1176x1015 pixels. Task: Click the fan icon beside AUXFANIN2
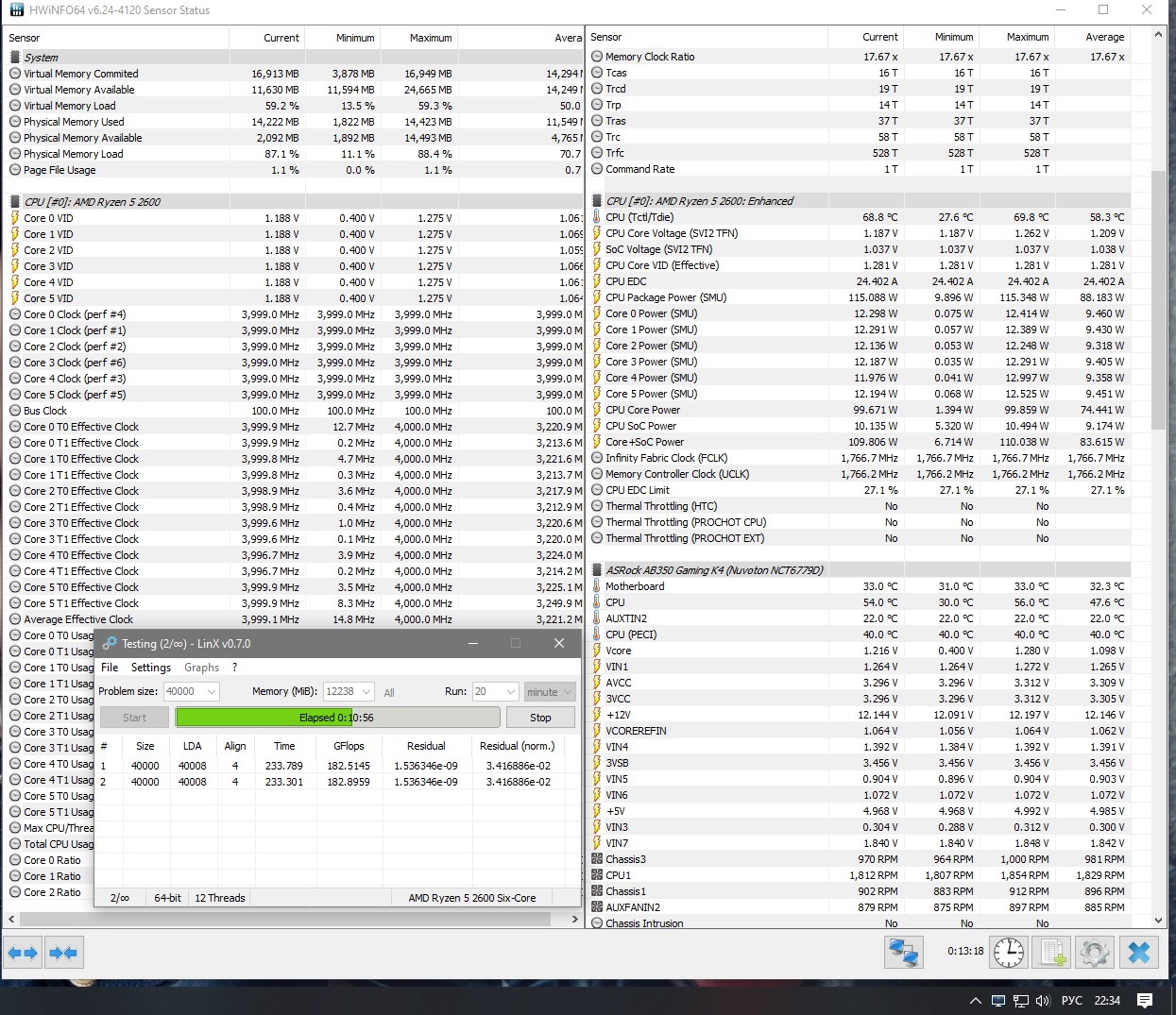point(597,907)
